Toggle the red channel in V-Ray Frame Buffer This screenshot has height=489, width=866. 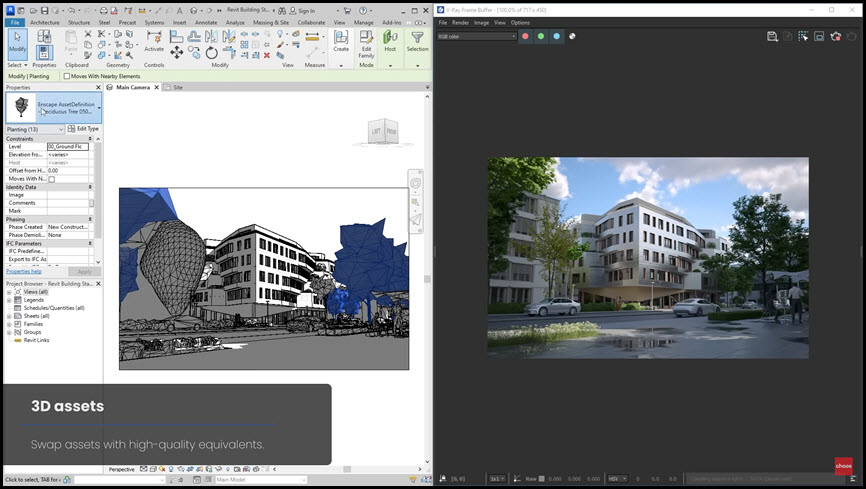[x=525, y=36]
